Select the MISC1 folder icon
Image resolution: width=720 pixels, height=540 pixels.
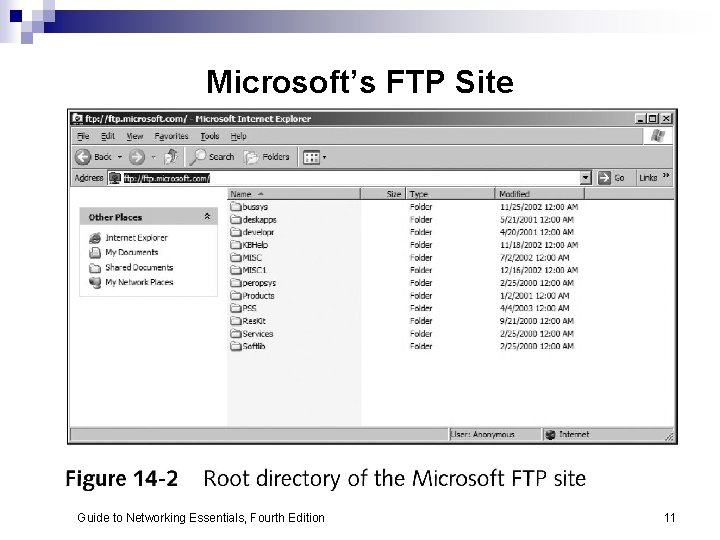[x=236, y=270]
